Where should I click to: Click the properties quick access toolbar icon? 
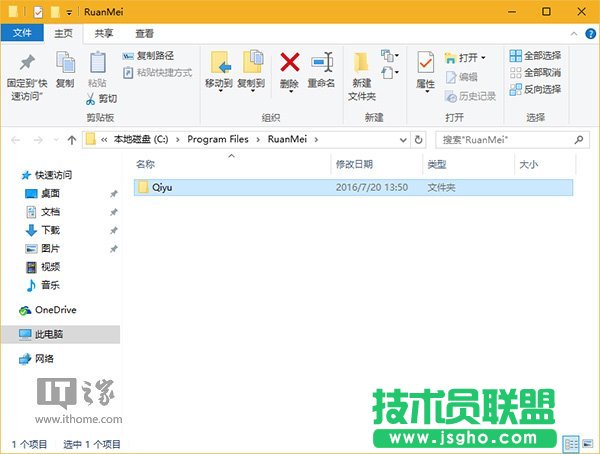tap(38, 12)
